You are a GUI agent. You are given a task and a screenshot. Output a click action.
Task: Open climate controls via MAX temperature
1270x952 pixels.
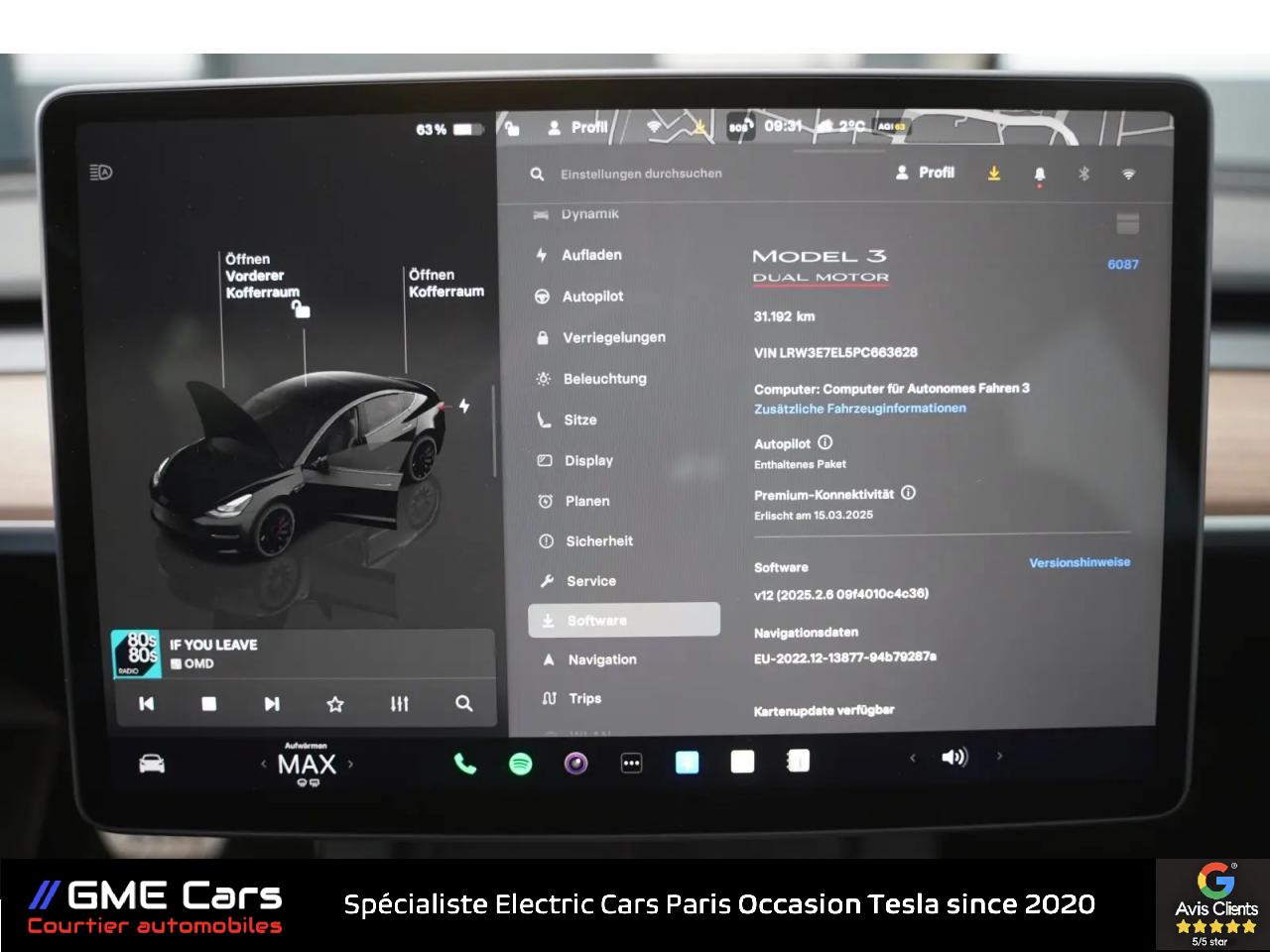pos(307,764)
